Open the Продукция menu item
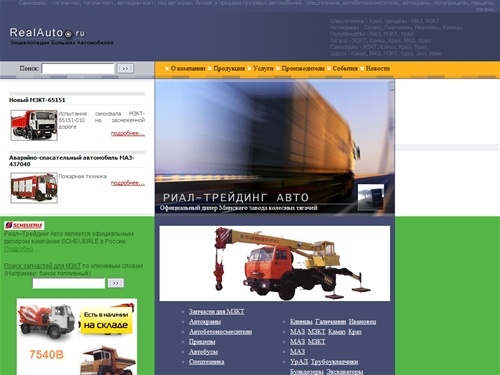 point(229,68)
